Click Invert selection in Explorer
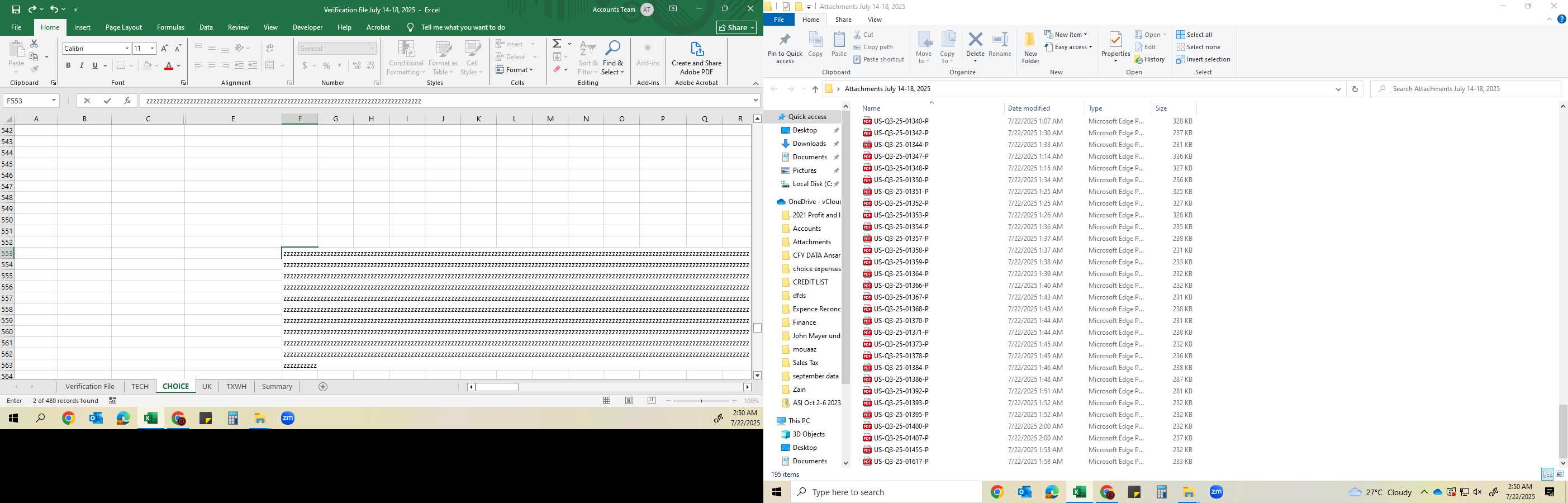 tap(1204, 59)
